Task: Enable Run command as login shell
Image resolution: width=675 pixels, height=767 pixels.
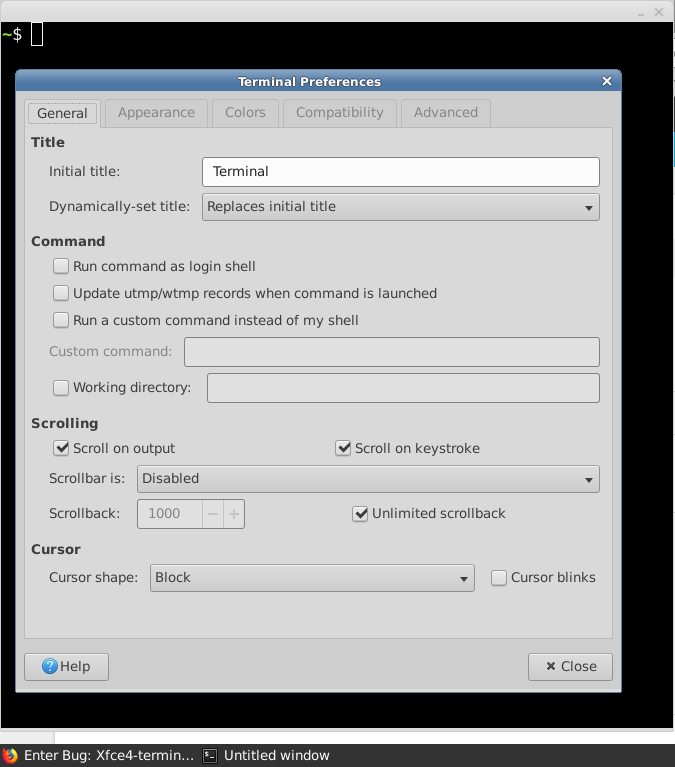Action: [x=61, y=266]
